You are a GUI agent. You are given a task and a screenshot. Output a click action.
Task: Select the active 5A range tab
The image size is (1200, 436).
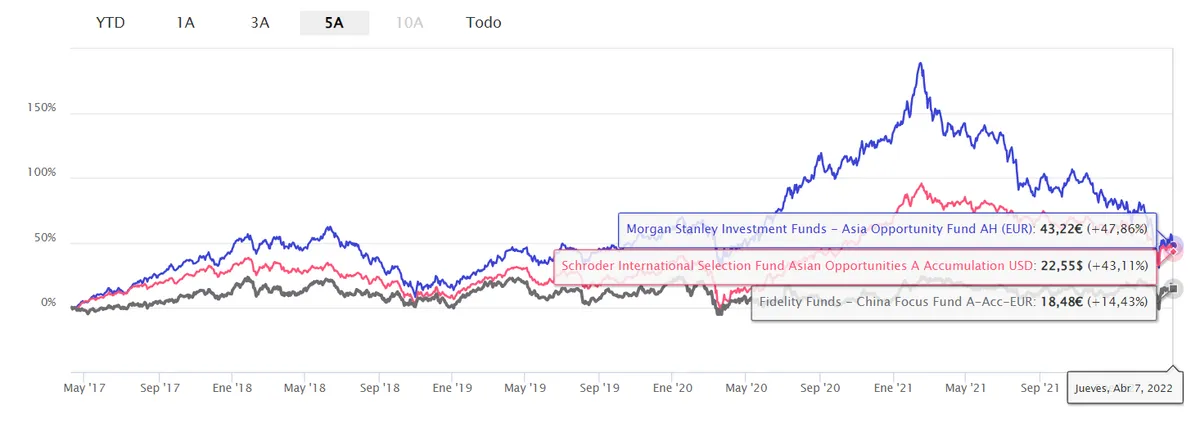pos(335,22)
